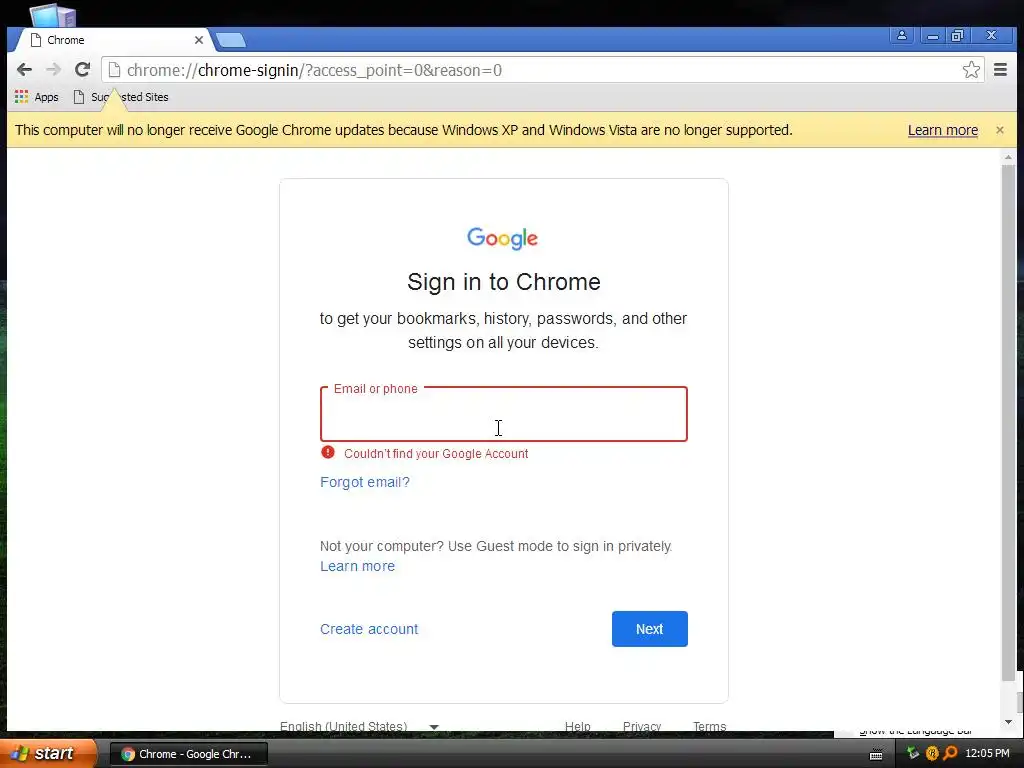This screenshot has width=1024, height=768.
Task: Click the Google logo
Action: click(x=502, y=238)
